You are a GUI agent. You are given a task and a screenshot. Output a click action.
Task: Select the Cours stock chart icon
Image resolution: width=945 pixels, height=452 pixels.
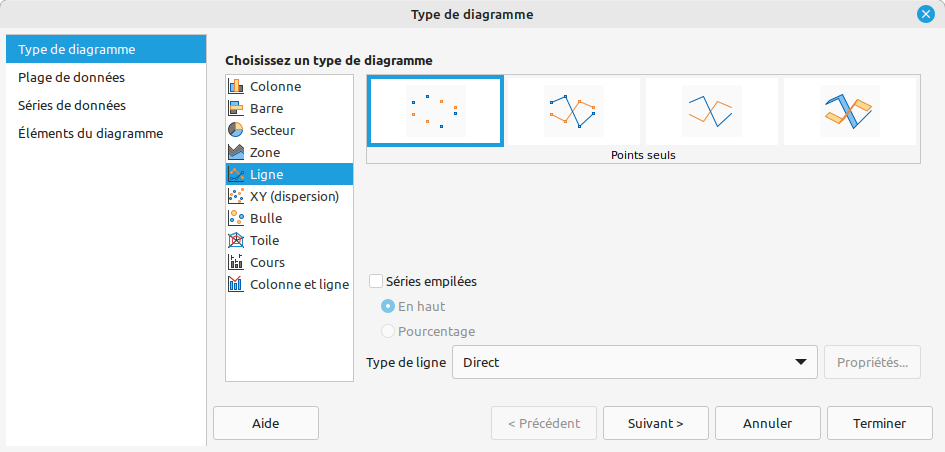coord(237,263)
